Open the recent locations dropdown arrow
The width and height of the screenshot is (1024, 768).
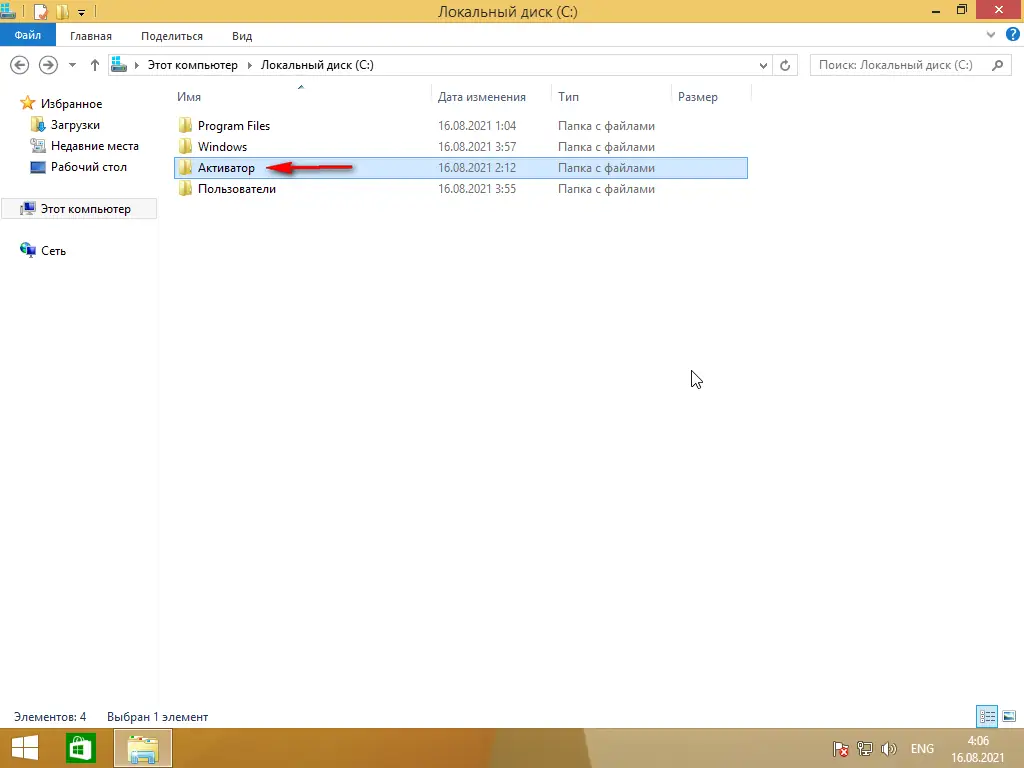(x=72, y=65)
